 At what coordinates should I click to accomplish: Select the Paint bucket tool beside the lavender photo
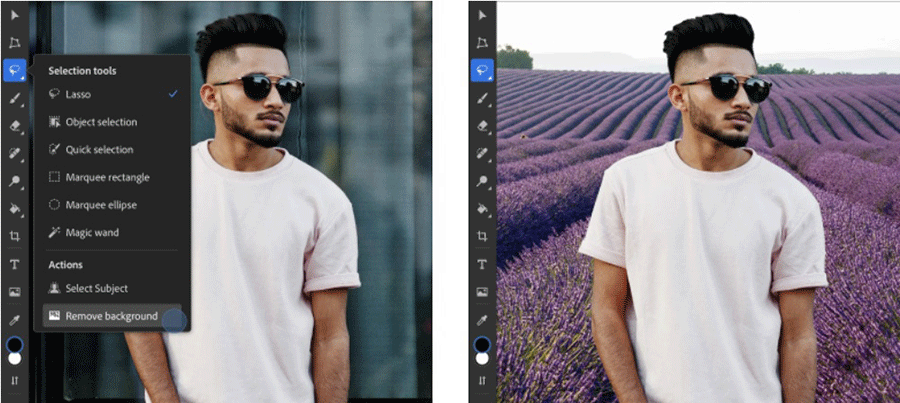(482, 209)
